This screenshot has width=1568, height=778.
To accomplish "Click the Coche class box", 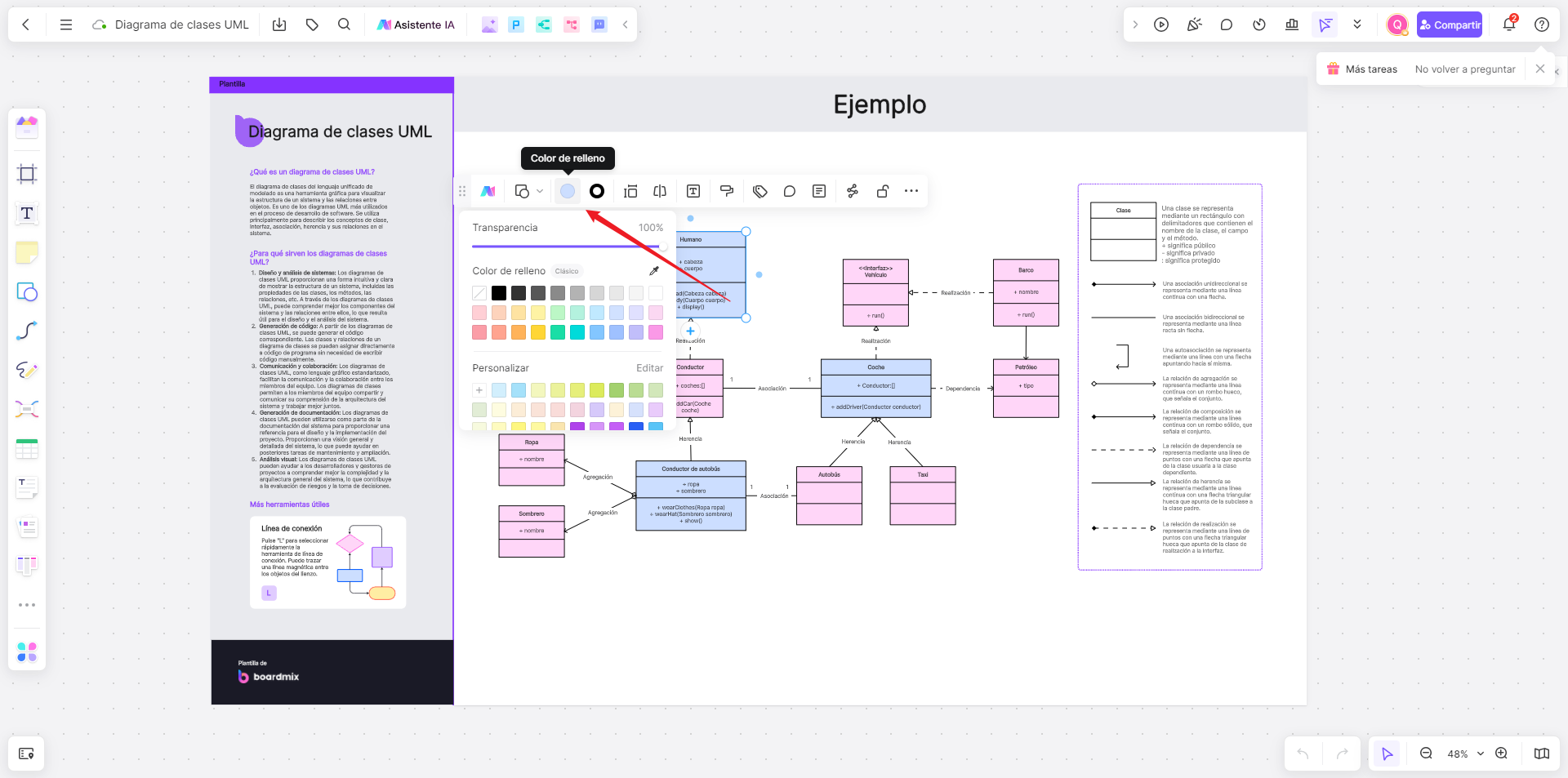I will pyautogui.click(x=875, y=389).
